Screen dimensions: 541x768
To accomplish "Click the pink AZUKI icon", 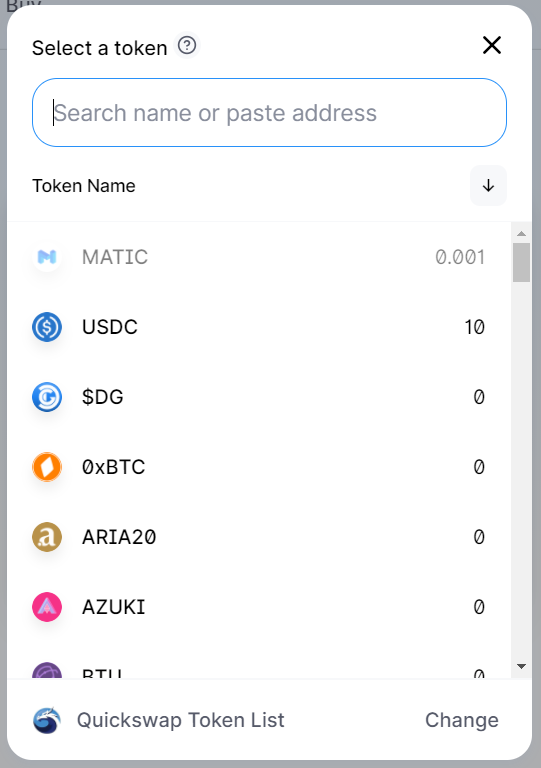I will (47, 607).
